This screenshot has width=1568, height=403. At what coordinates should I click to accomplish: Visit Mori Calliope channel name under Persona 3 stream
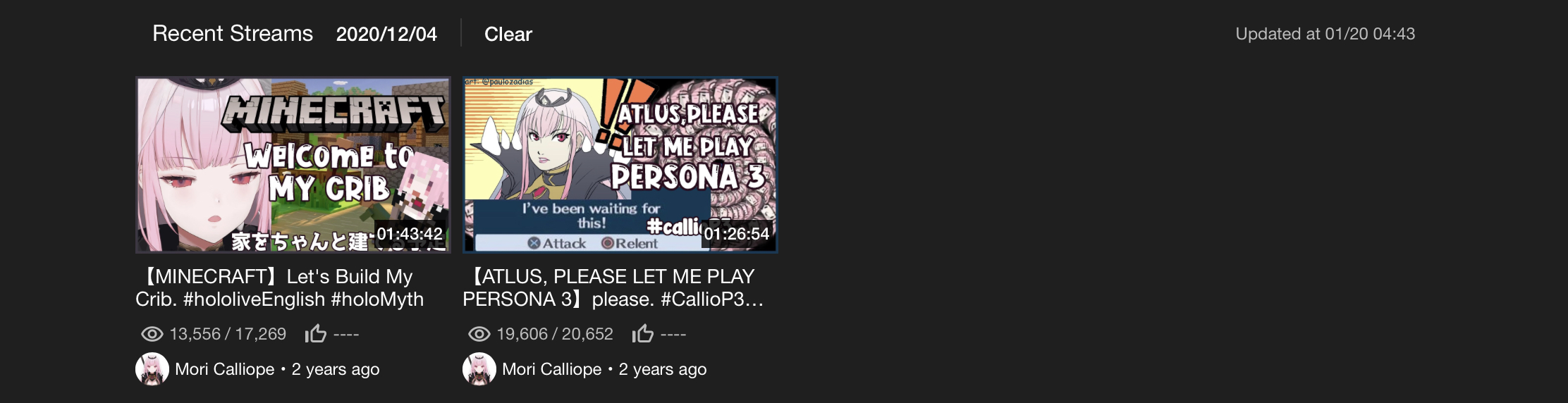pyautogui.click(x=552, y=369)
